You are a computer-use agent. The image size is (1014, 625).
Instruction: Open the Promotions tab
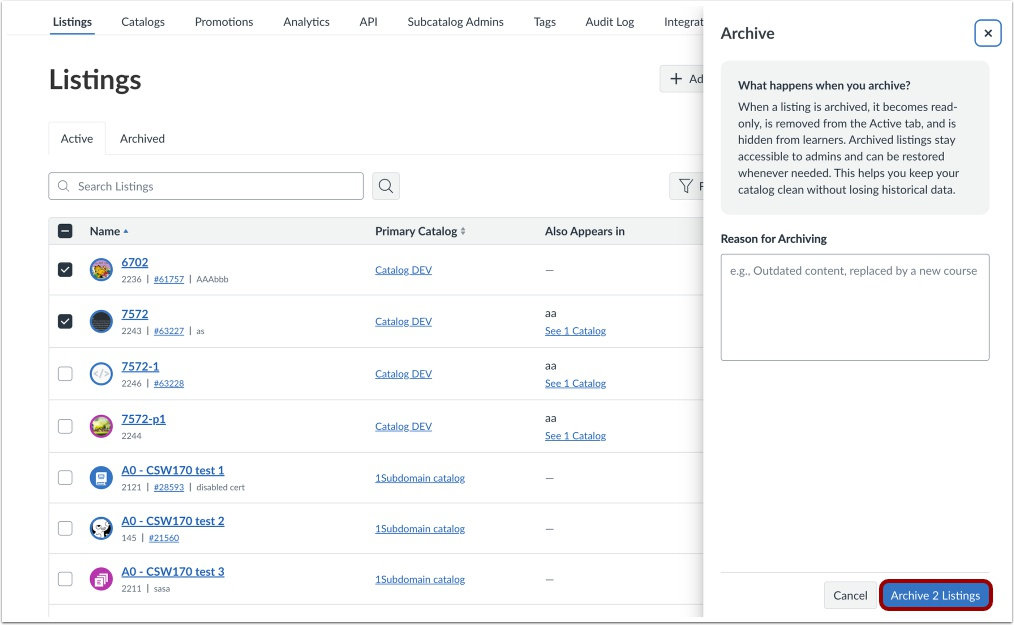(223, 21)
